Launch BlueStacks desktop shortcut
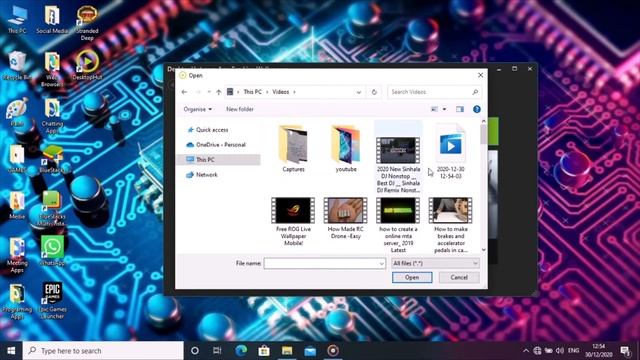Image resolution: width=640 pixels, height=360 pixels. (x=52, y=158)
